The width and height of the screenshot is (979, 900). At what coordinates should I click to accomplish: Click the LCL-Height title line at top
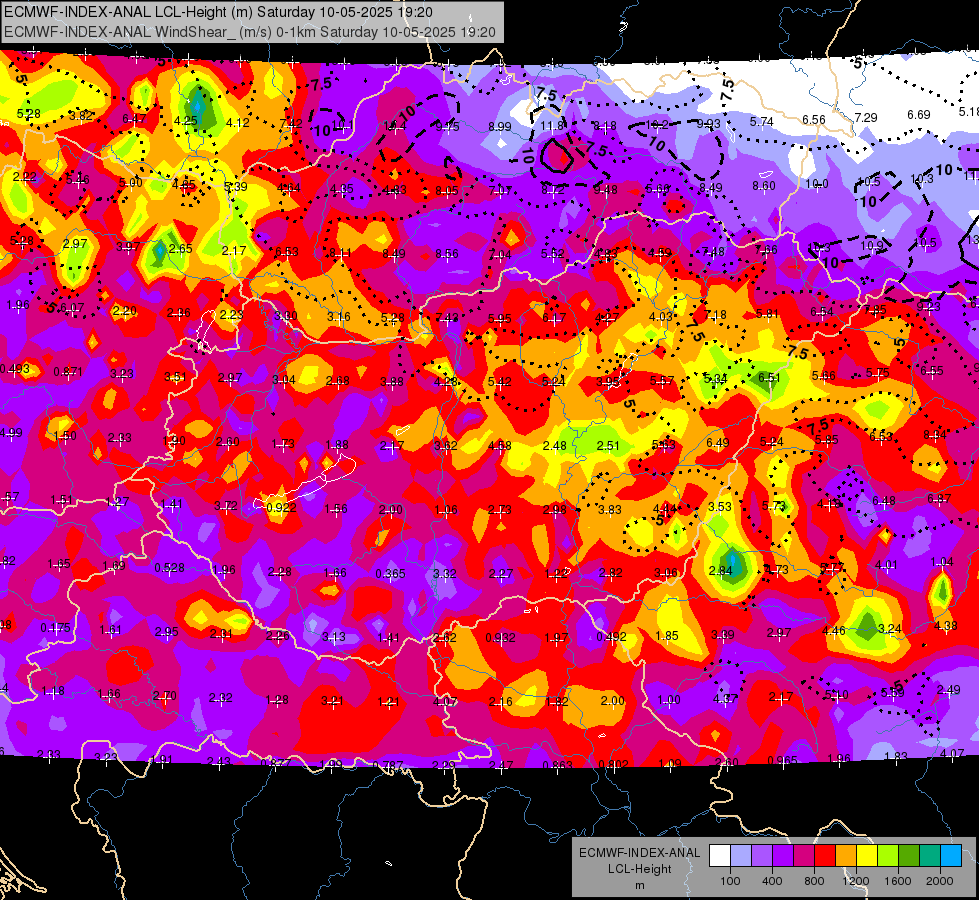tap(218, 12)
